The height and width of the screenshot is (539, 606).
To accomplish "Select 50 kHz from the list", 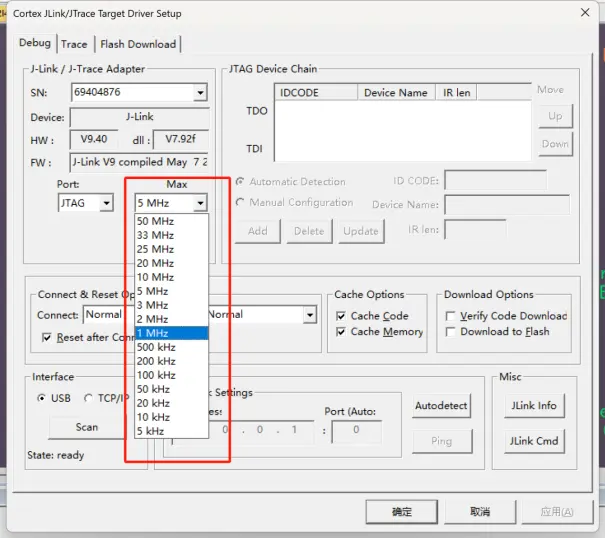I will pyautogui.click(x=171, y=389).
